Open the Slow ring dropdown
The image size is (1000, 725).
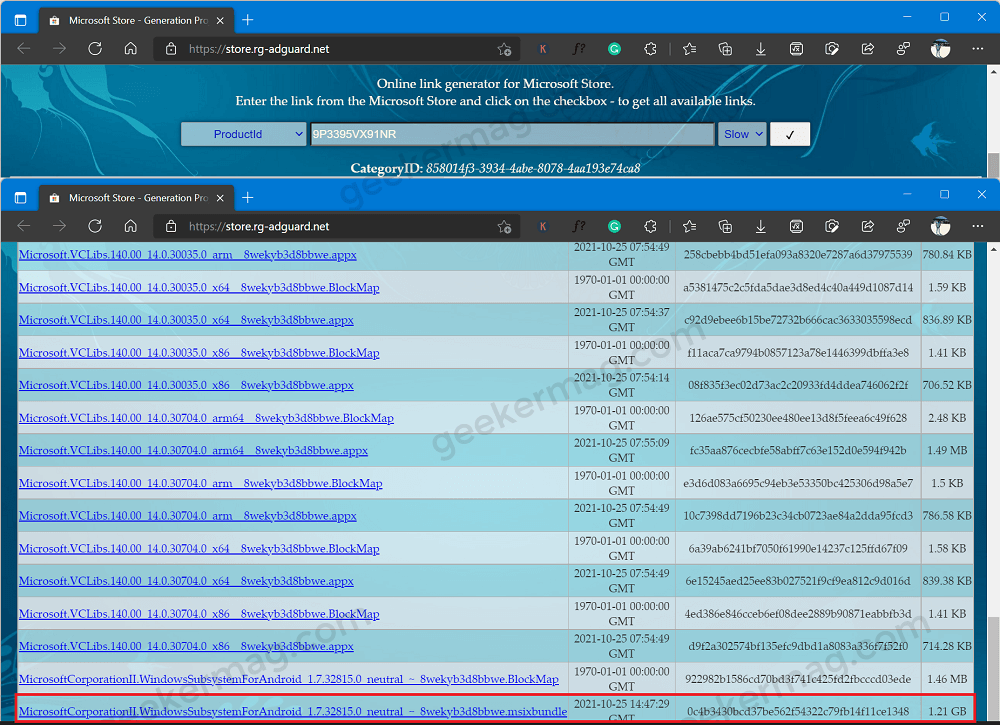742,134
